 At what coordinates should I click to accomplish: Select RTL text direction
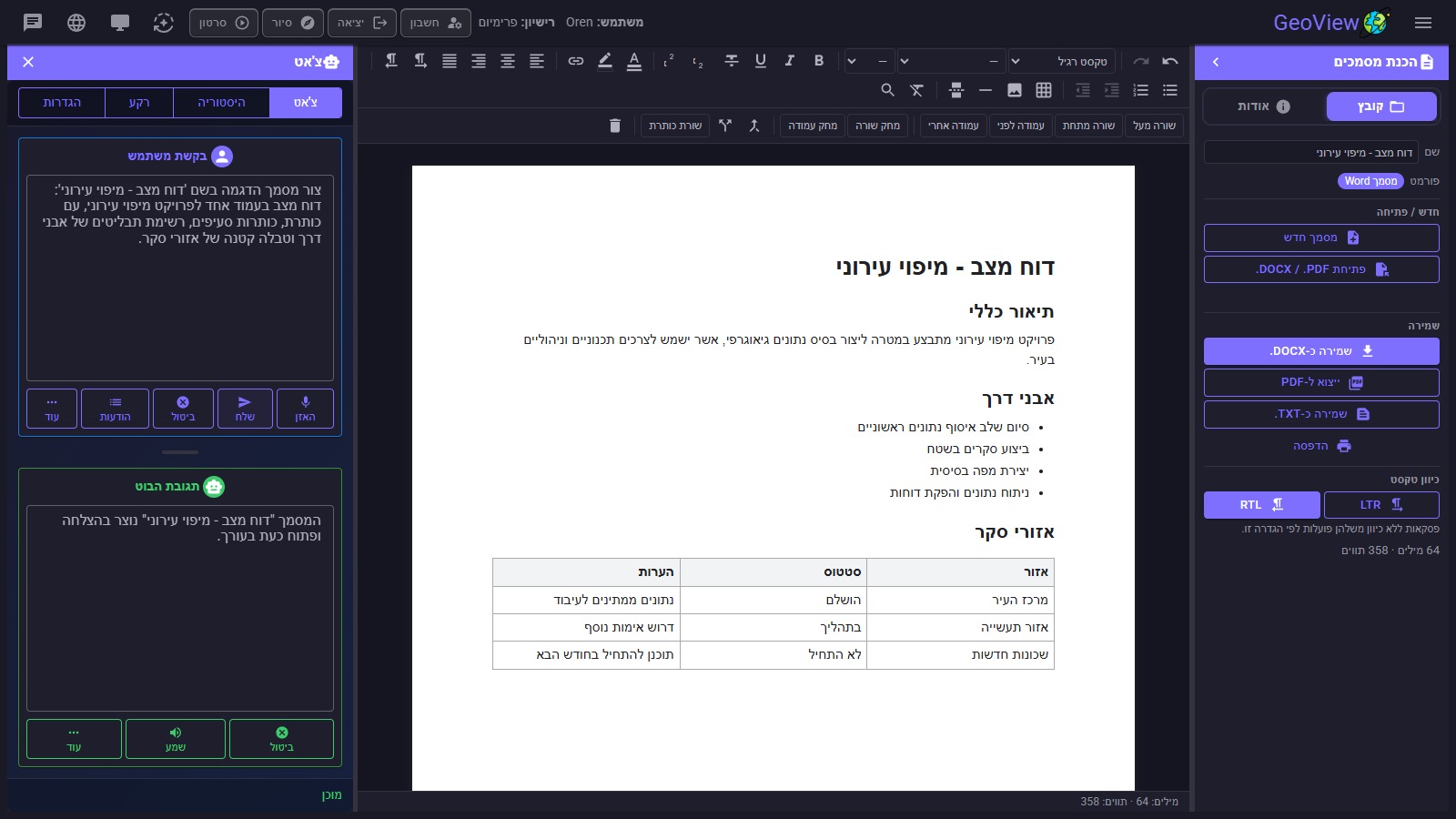(1262, 505)
